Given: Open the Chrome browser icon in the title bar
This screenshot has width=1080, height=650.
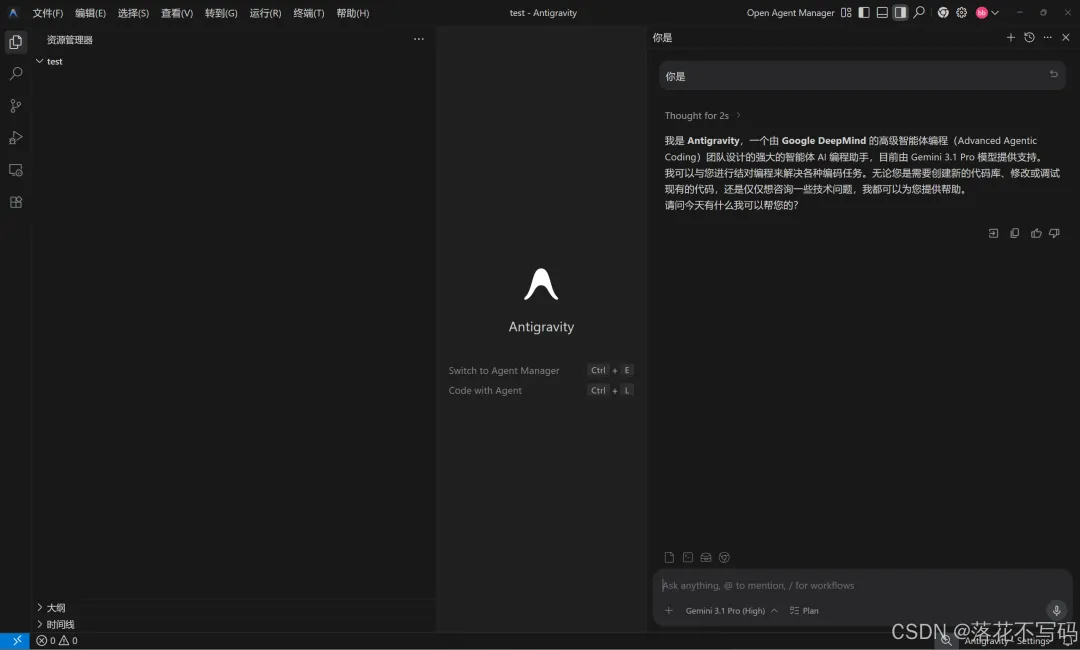Looking at the screenshot, I should pos(943,12).
